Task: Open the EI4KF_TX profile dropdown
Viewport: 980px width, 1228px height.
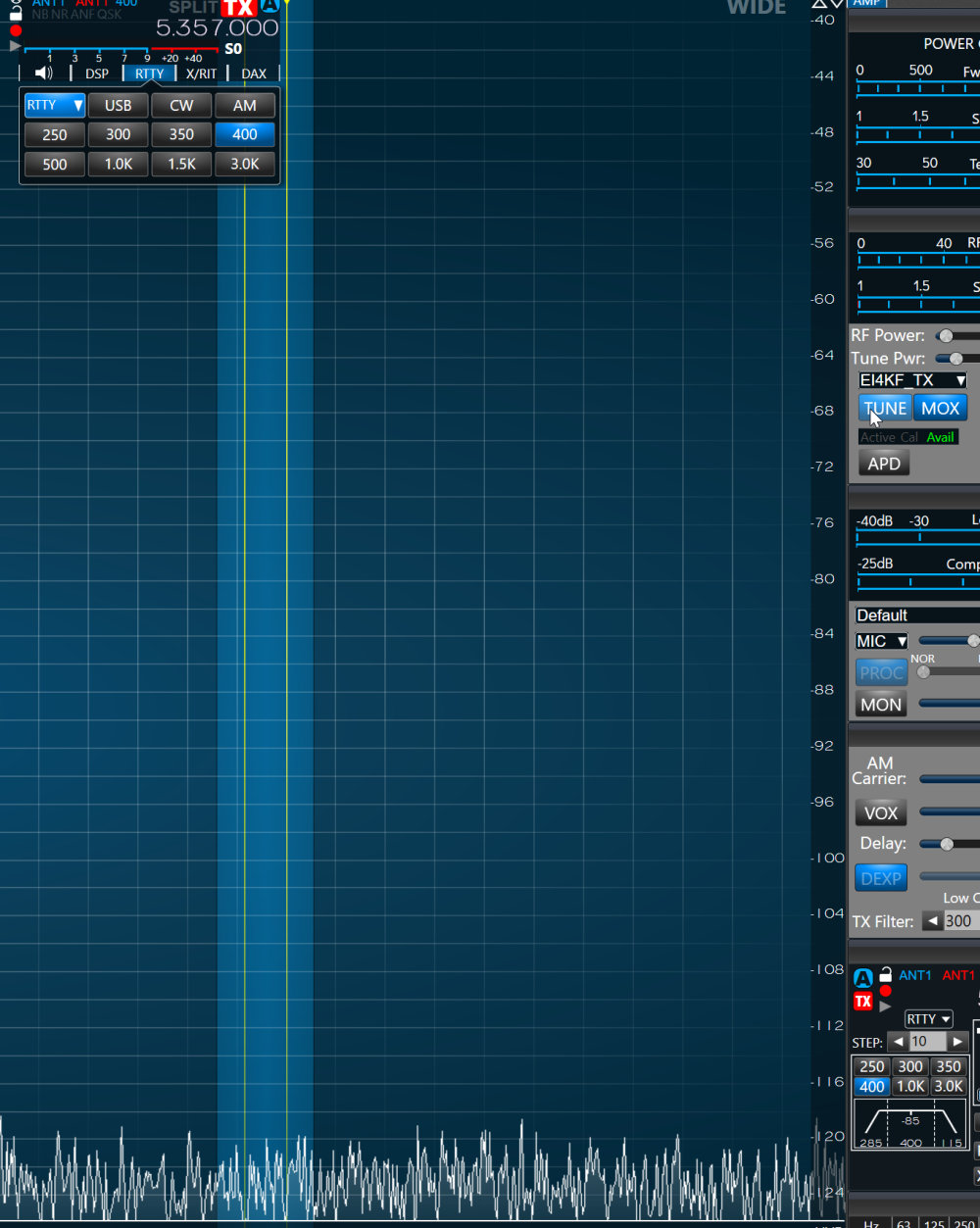Action: [x=913, y=380]
